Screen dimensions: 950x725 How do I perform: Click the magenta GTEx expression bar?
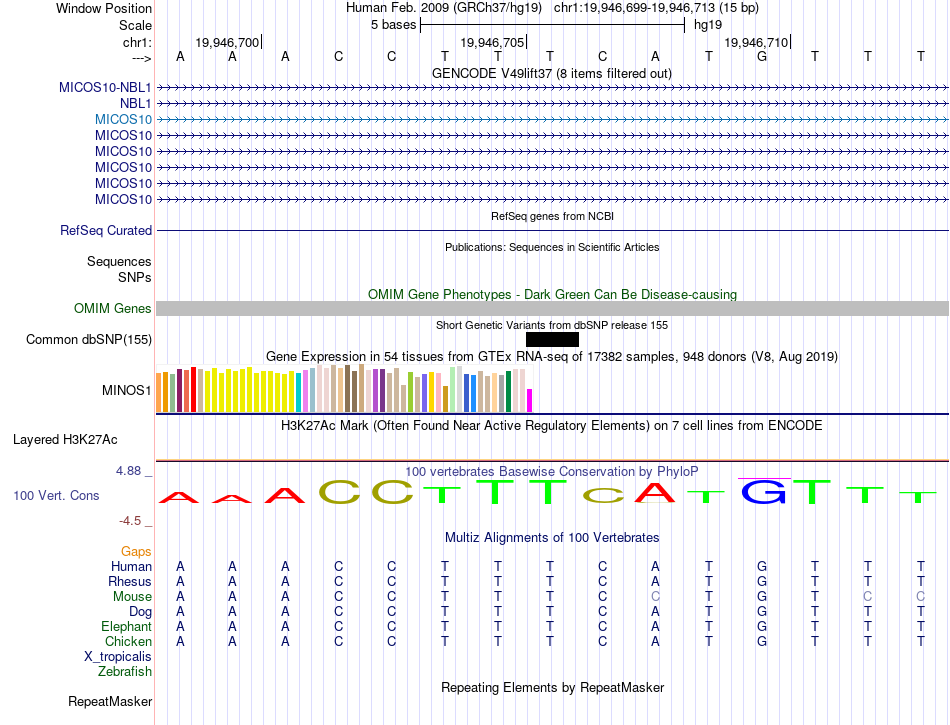point(530,400)
